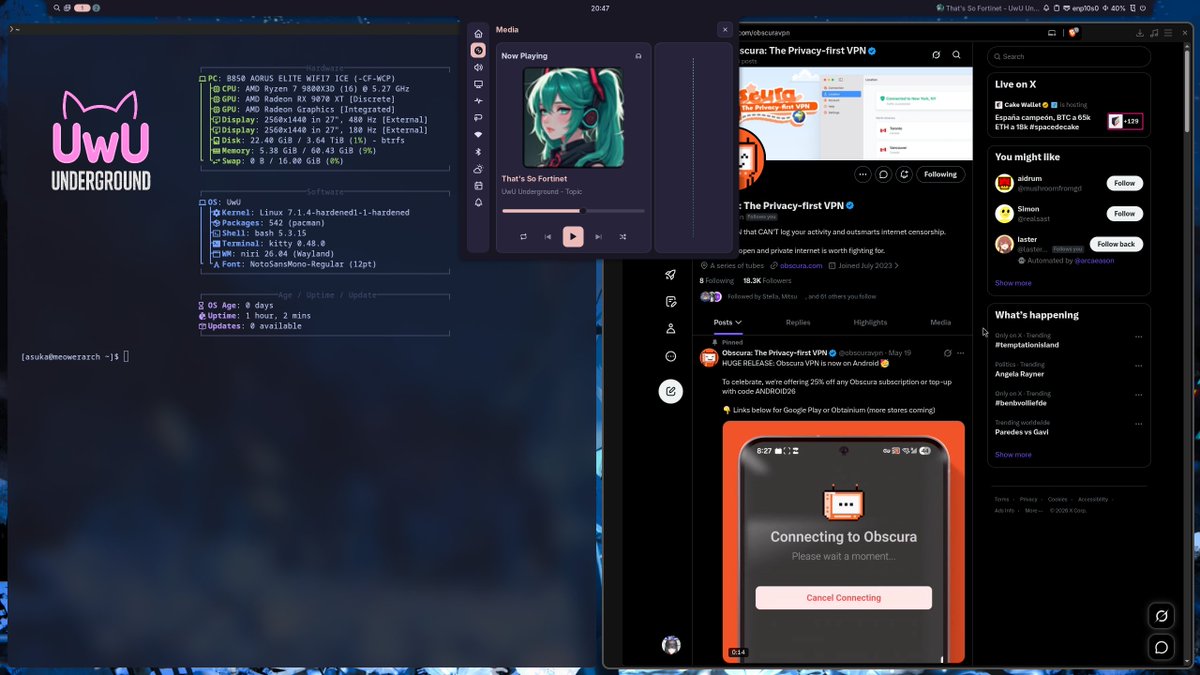Open the home section in the Media panel sidebar

pos(478,33)
